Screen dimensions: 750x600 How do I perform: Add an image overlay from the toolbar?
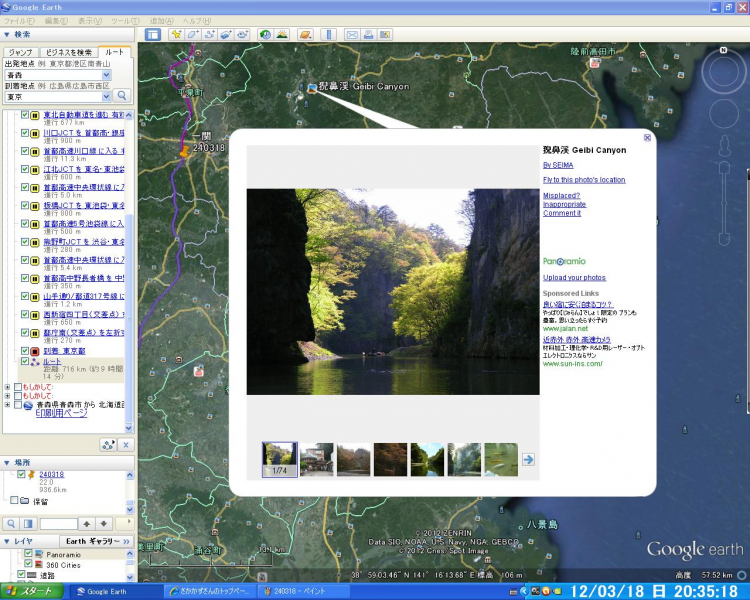(x=226, y=34)
